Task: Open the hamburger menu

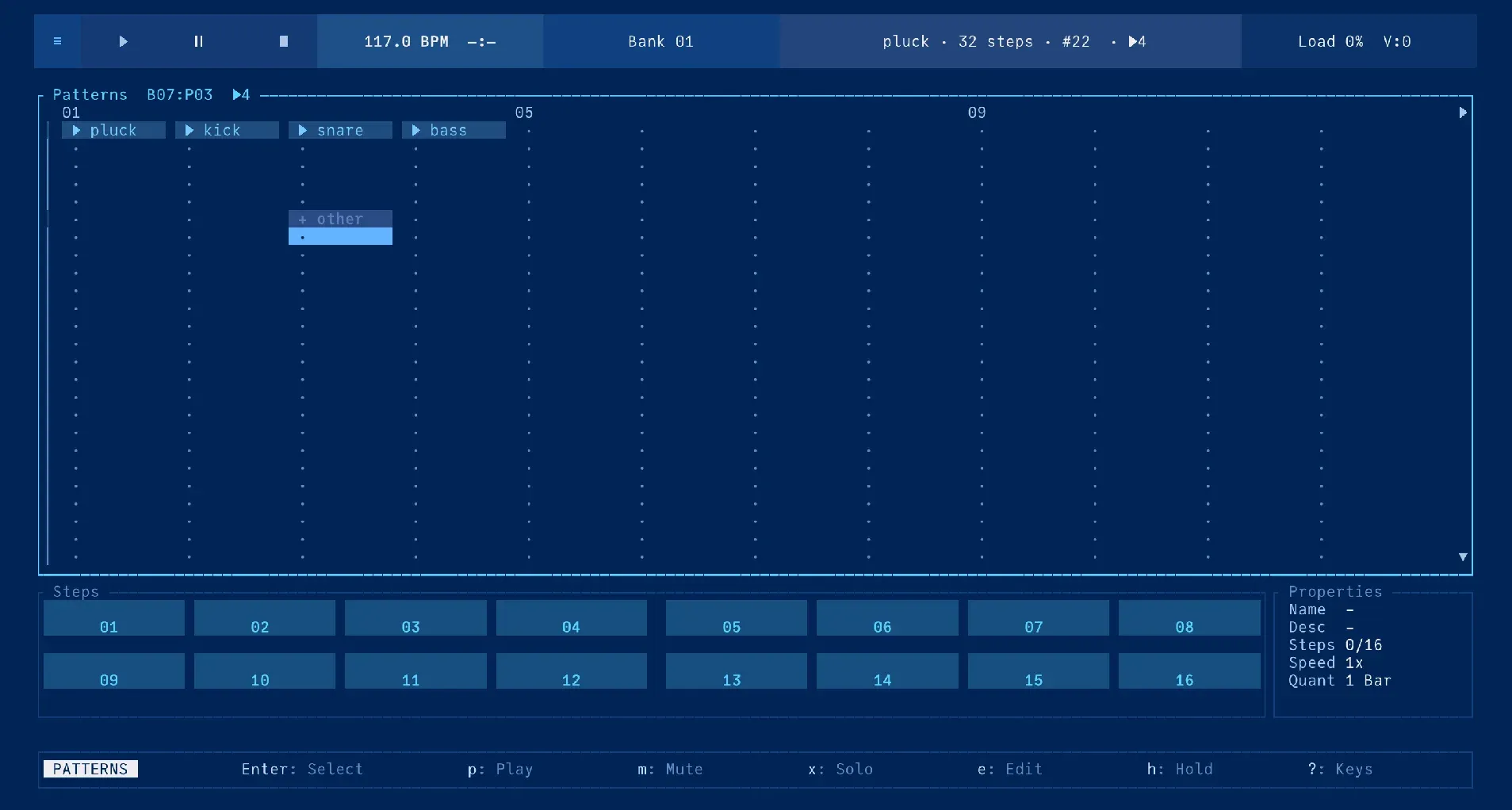Action: tap(57, 41)
